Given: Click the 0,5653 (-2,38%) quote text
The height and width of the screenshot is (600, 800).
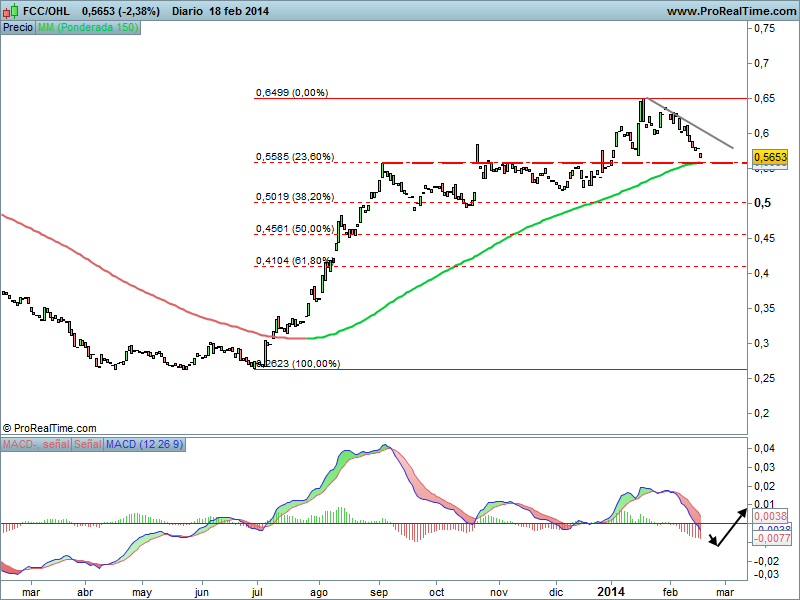Looking at the screenshot, I should (121, 11).
